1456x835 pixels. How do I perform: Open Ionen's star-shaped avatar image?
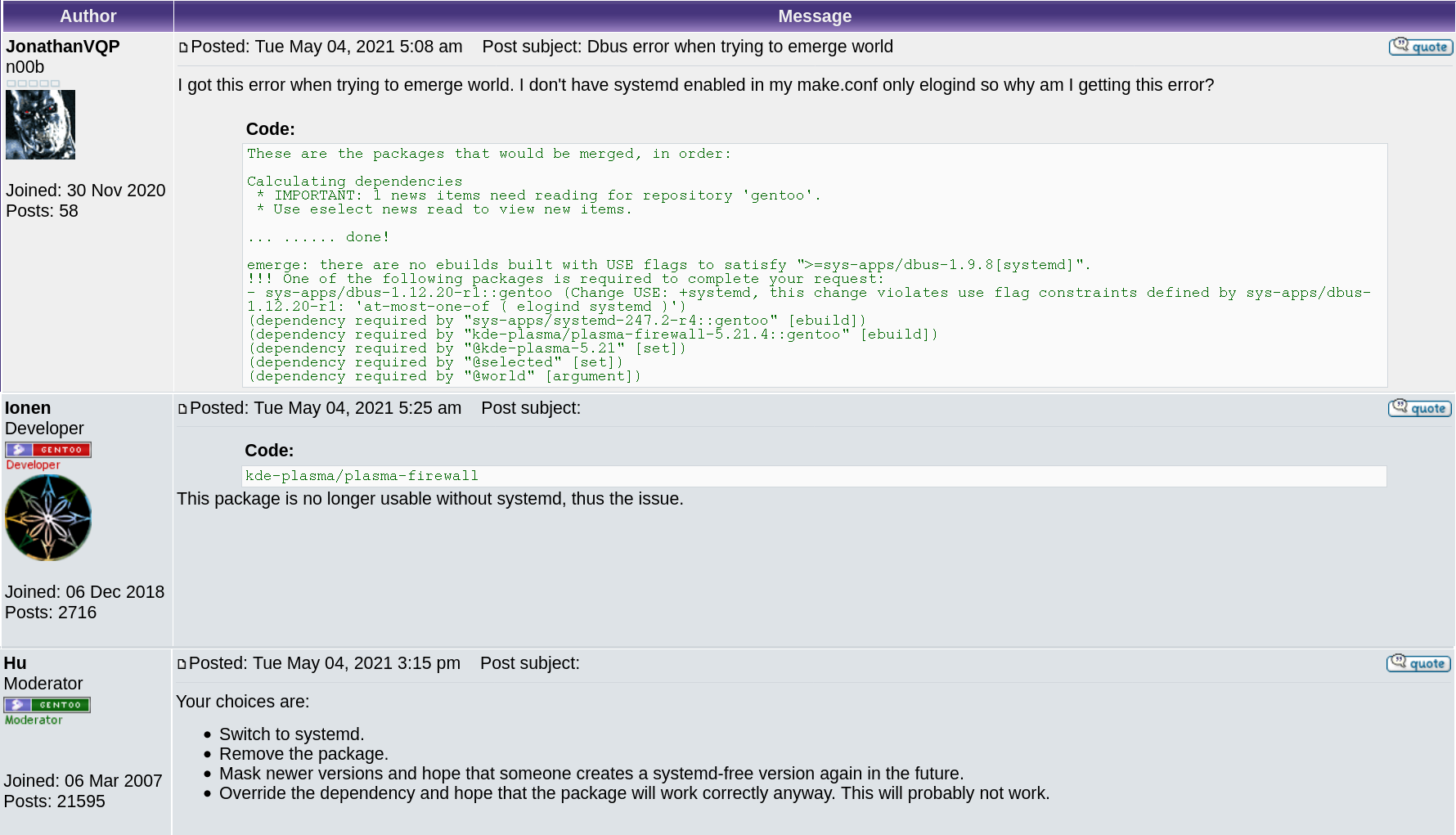(x=47, y=518)
